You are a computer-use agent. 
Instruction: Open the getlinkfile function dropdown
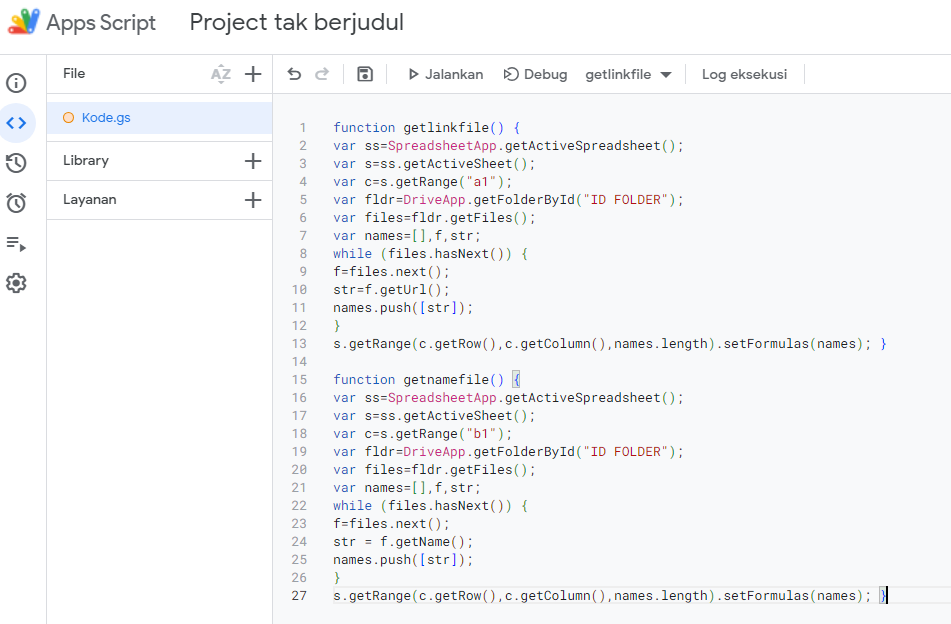[628, 74]
